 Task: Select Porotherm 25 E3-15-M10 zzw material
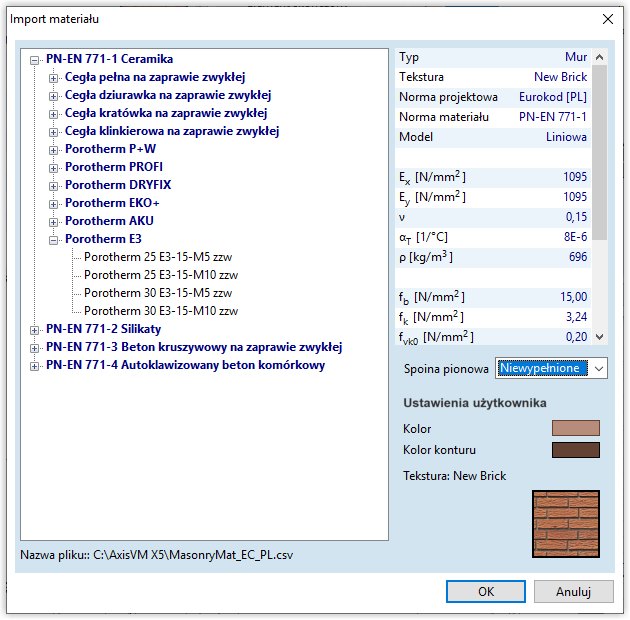pos(160,275)
